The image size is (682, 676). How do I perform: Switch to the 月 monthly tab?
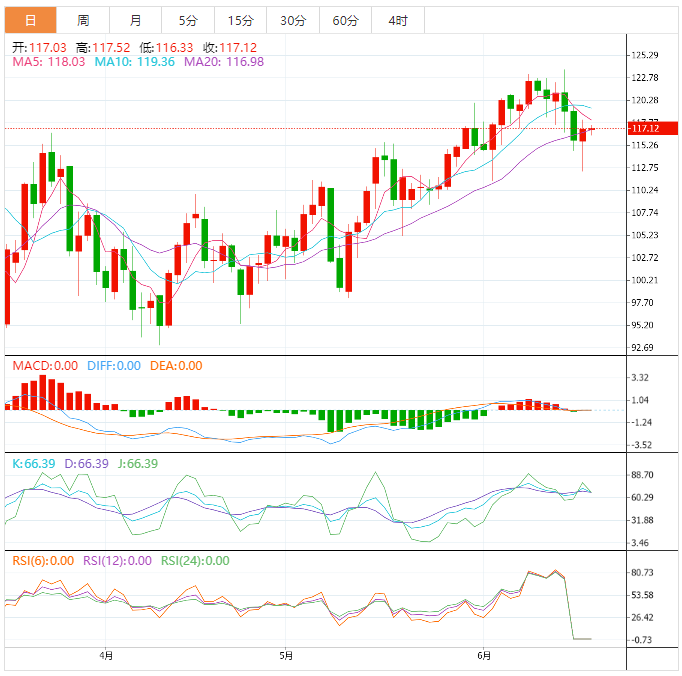coord(135,20)
